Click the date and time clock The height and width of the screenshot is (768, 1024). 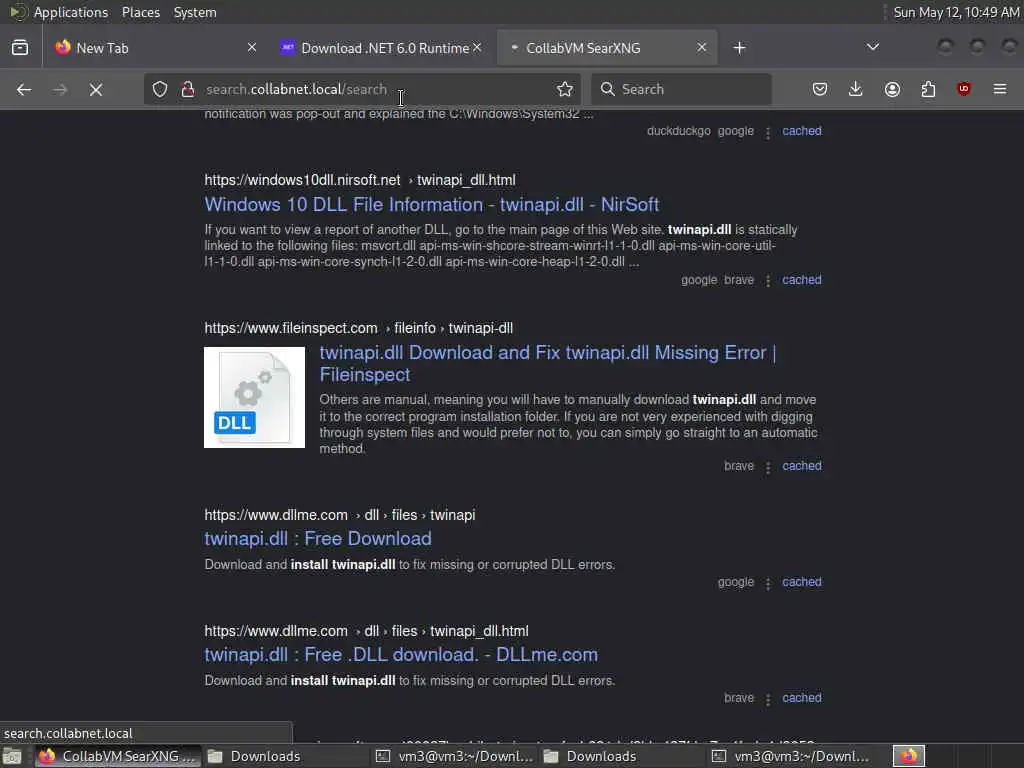(956, 12)
